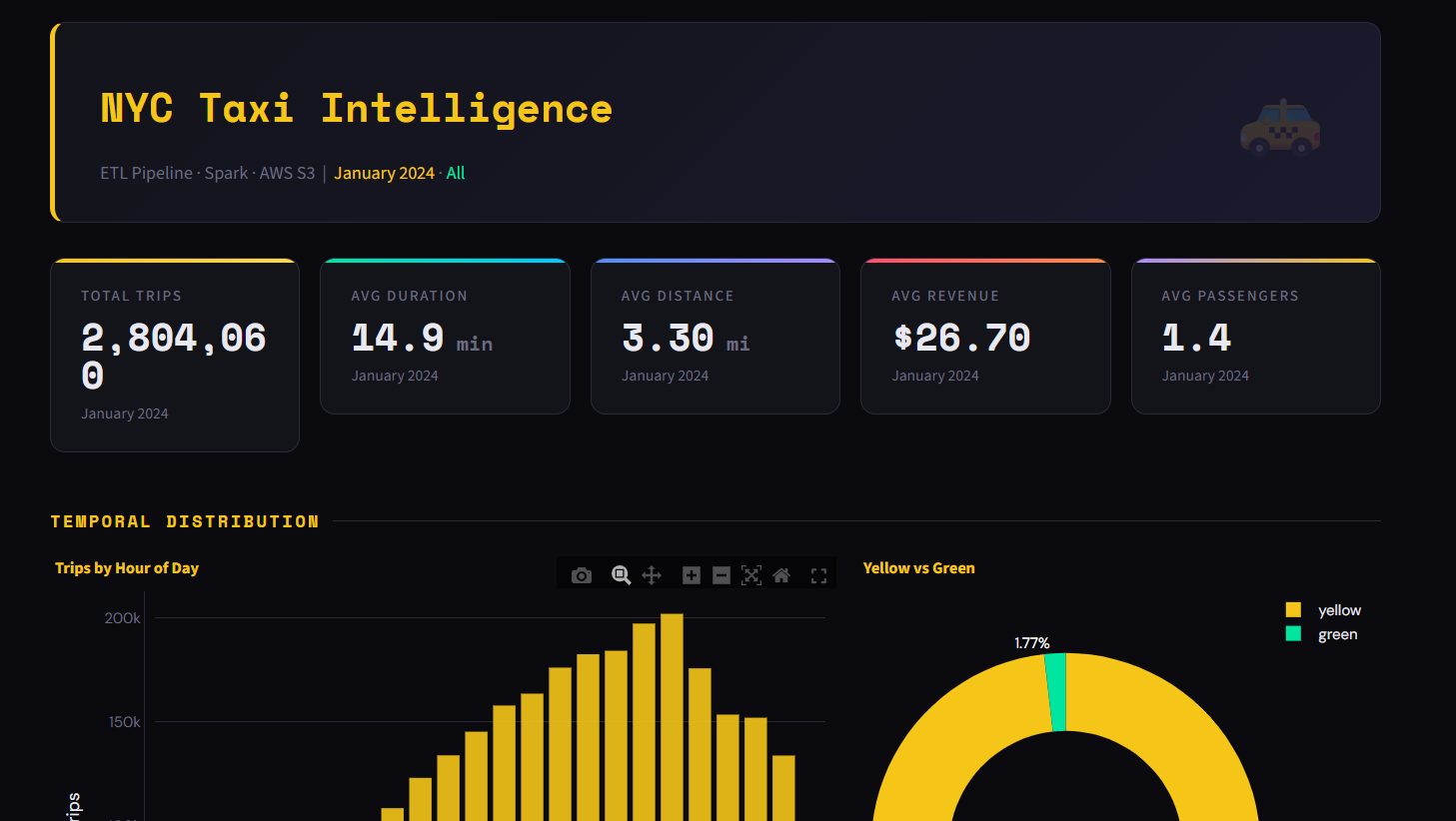The height and width of the screenshot is (821, 1456).
Task: Click the taxi emoji in the header
Action: pyautogui.click(x=1282, y=127)
